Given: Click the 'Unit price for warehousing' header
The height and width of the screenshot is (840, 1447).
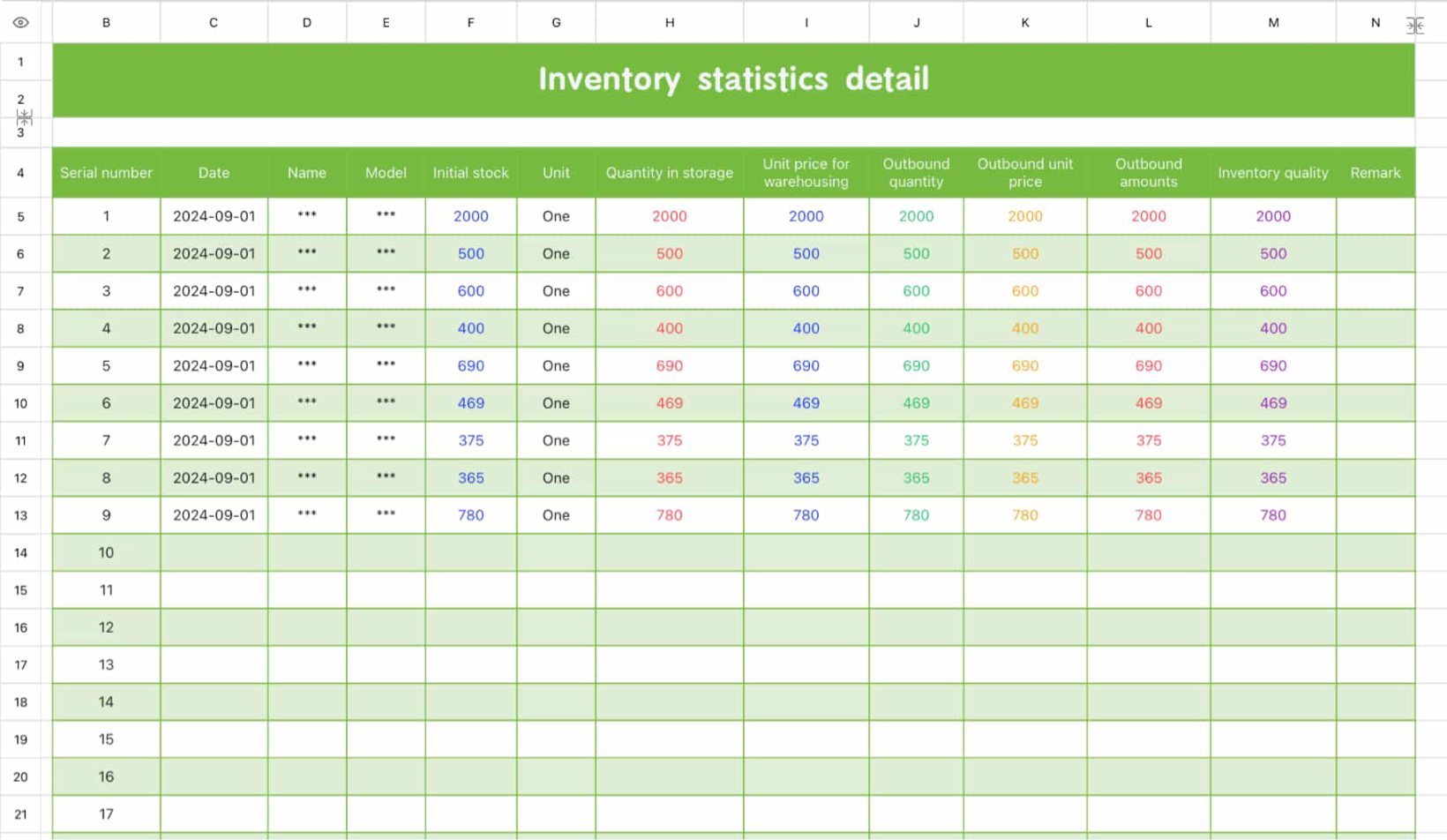Looking at the screenshot, I should tap(806, 173).
